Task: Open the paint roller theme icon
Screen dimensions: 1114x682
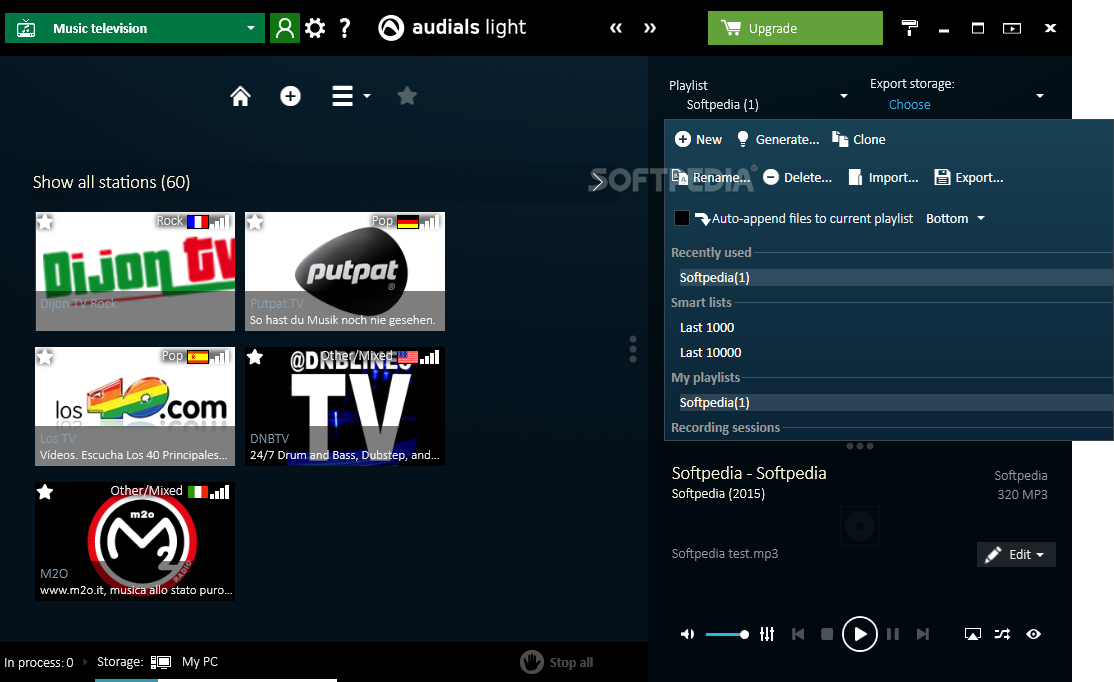Action: (909, 28)
